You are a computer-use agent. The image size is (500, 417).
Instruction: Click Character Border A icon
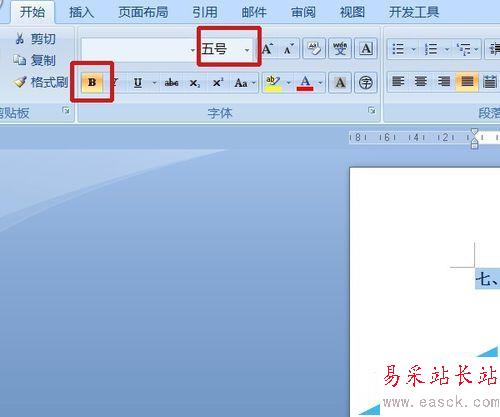366,49
